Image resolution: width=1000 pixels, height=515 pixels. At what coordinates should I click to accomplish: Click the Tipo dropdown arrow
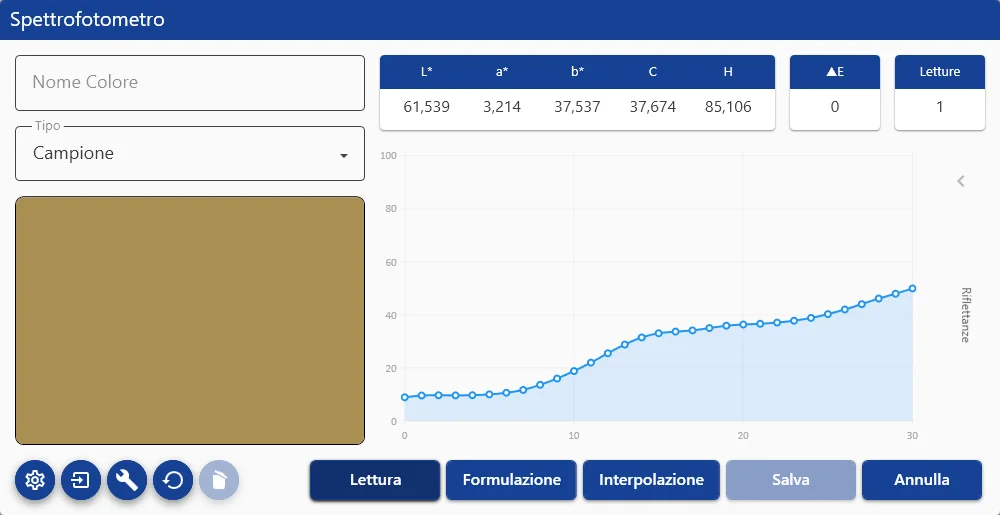pos(344,155)
